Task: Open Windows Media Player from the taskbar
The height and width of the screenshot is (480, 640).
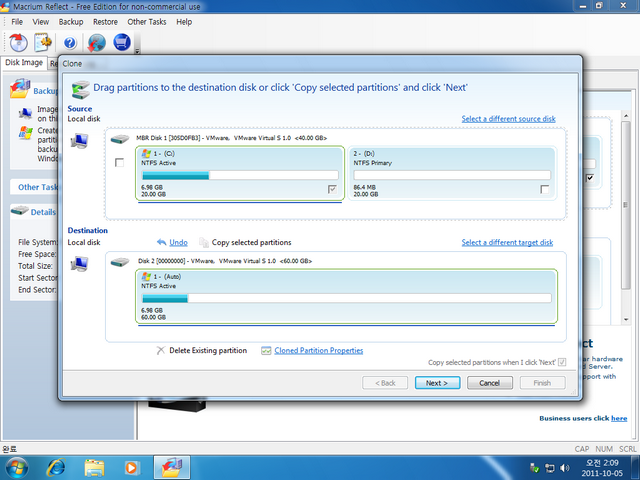Action: 131,468
